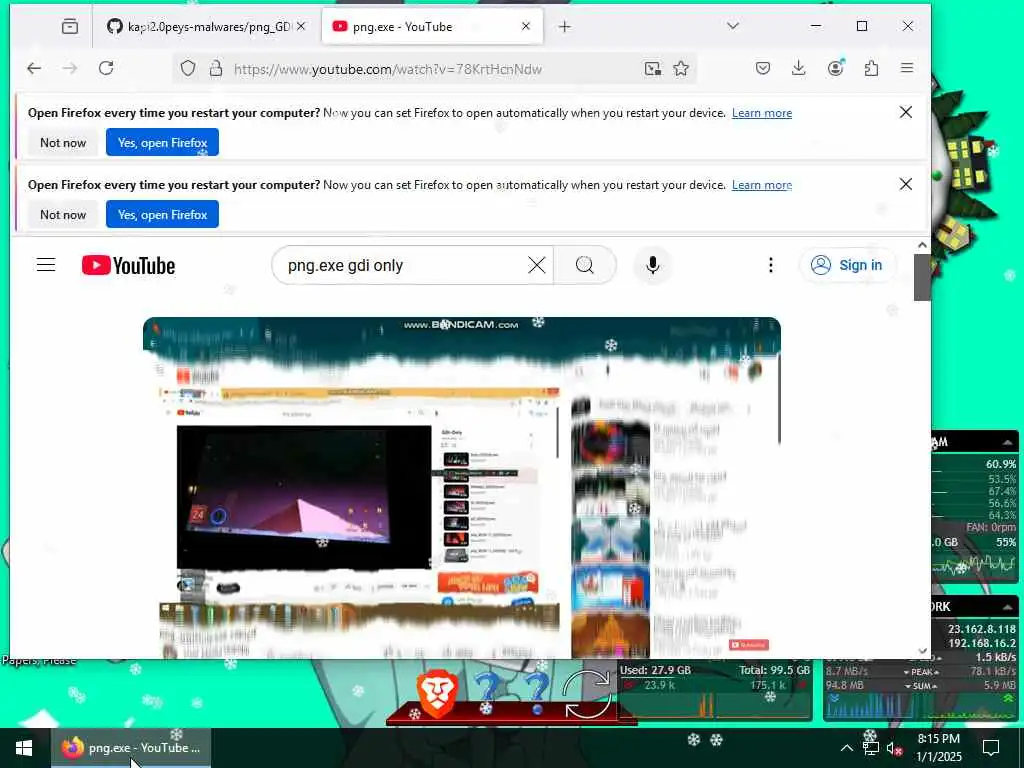Click Yes, open Firefox in first notification
Viewport: 1024px width, 768px height.
click(x=163, y=142)
